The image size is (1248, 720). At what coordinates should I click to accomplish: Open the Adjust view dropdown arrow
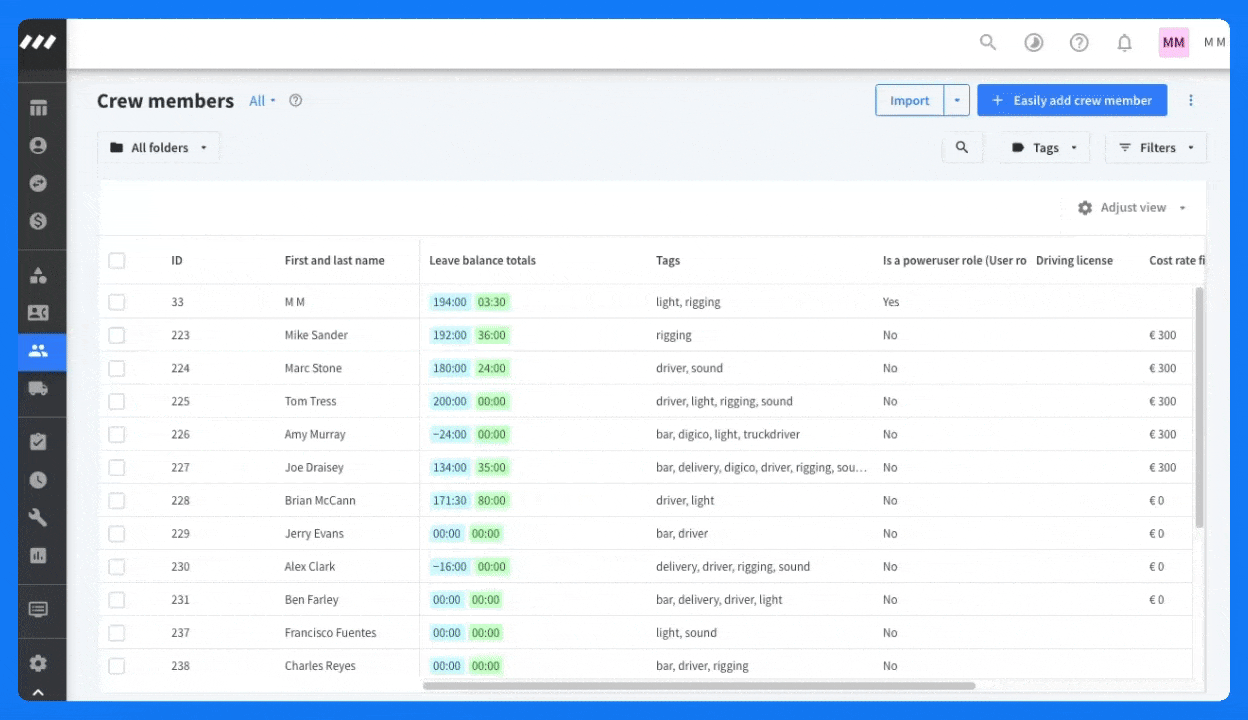pyautogui.click(x=1182, y=208)
